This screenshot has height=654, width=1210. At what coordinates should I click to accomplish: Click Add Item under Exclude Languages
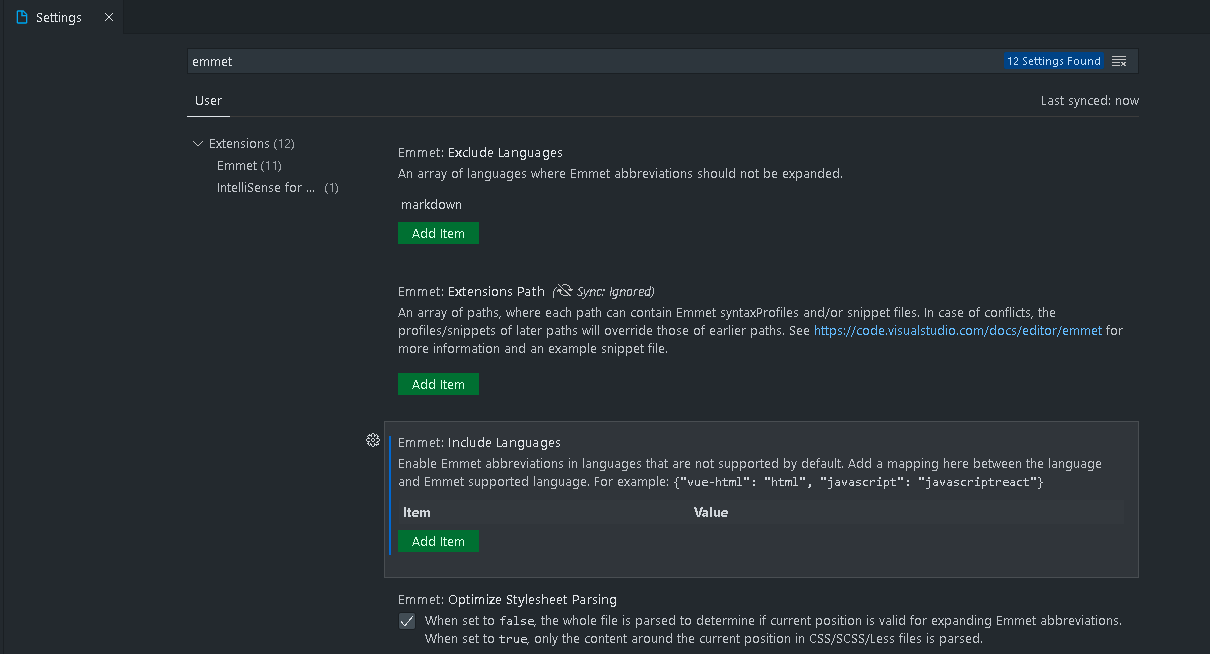pyautogui.click(x=438, y=233)
